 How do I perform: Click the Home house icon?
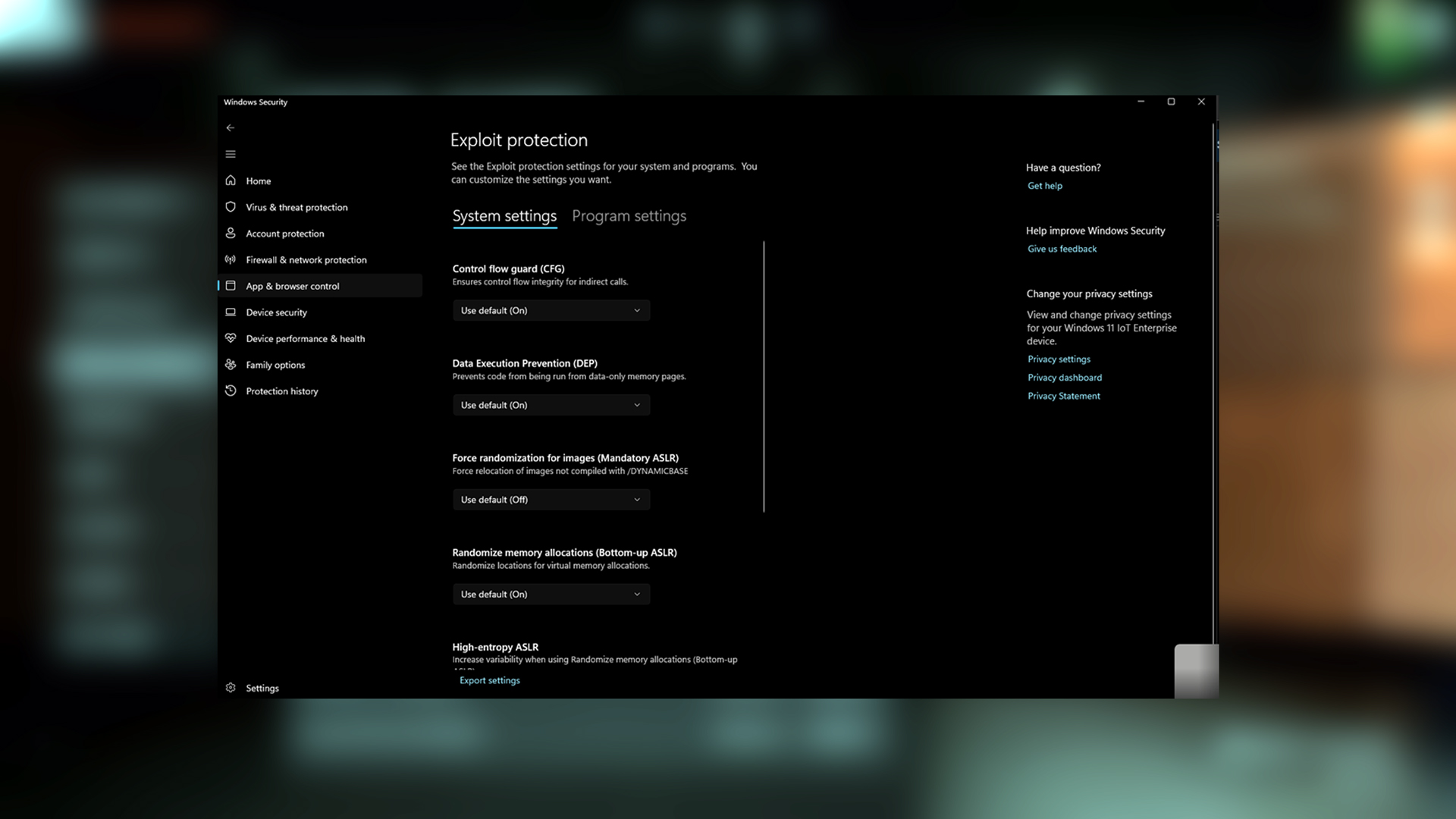231,180
